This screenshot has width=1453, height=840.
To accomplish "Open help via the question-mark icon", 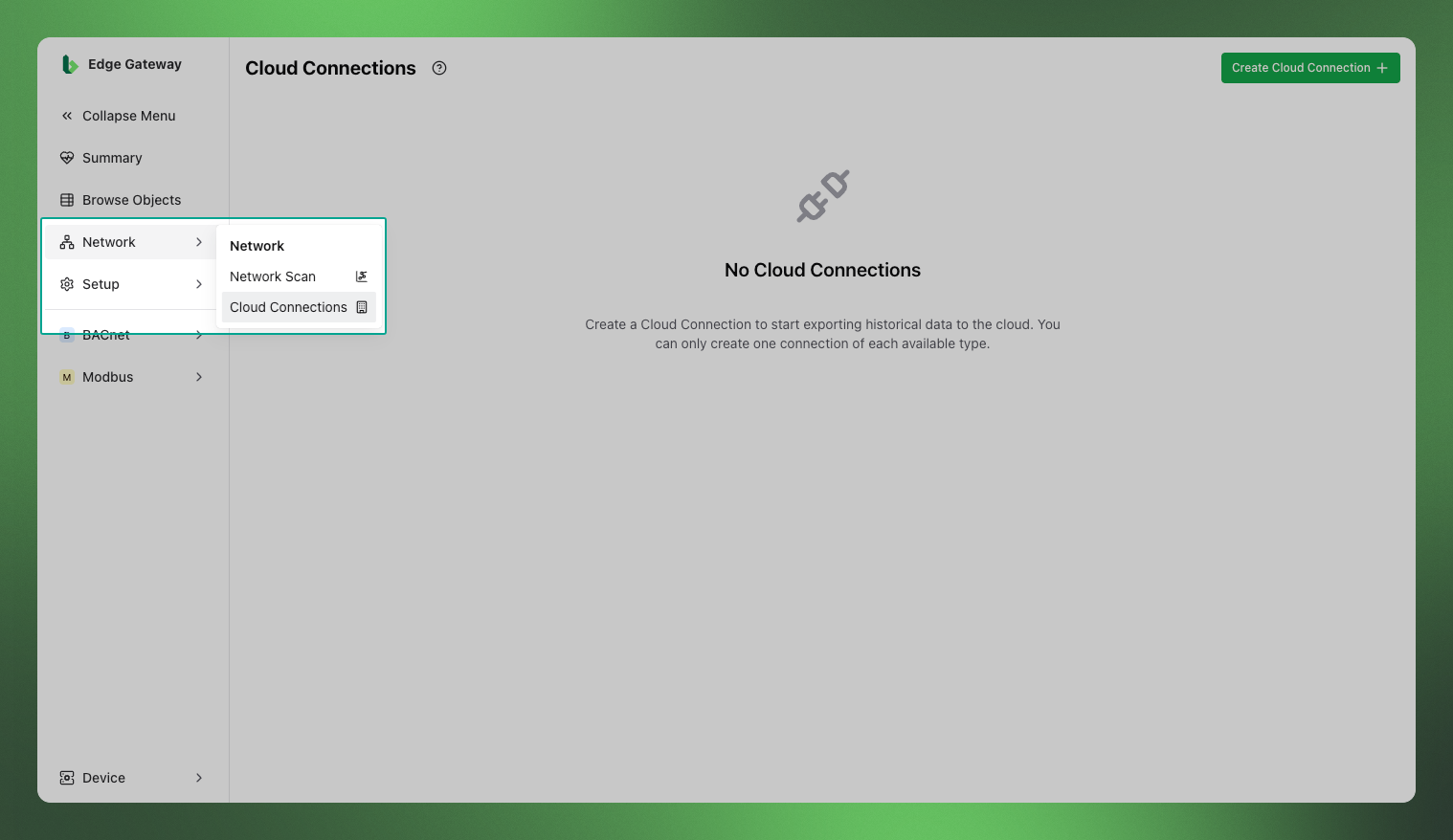I will pos(439,68).
